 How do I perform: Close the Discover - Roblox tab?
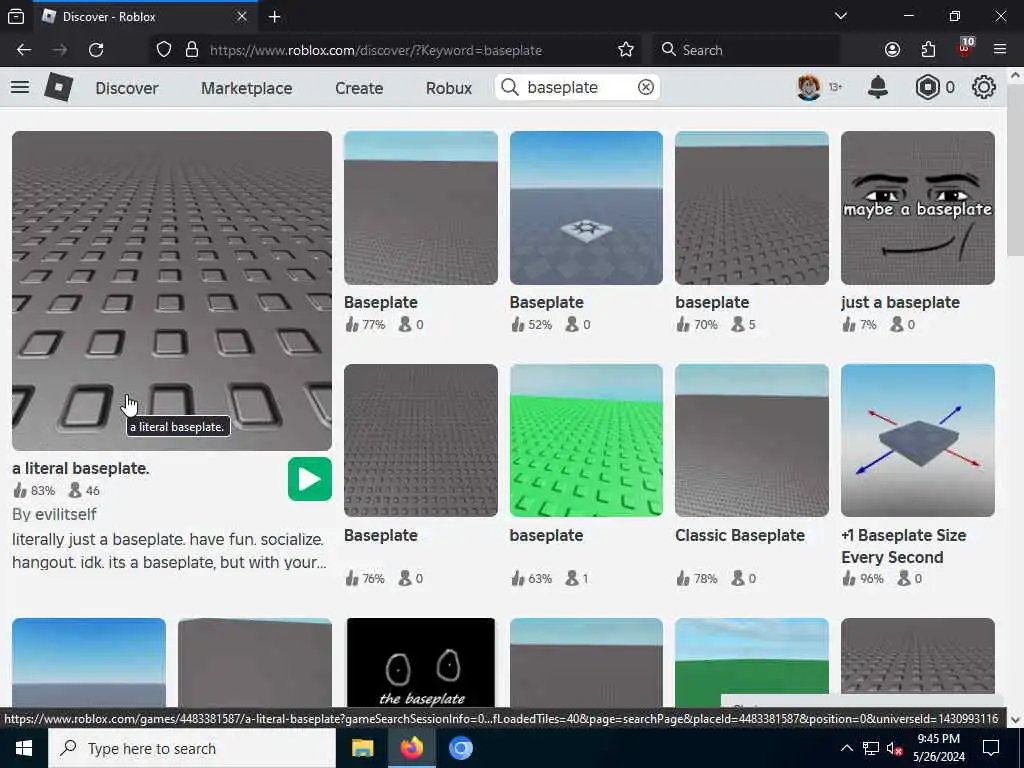(x=242, y=16)
